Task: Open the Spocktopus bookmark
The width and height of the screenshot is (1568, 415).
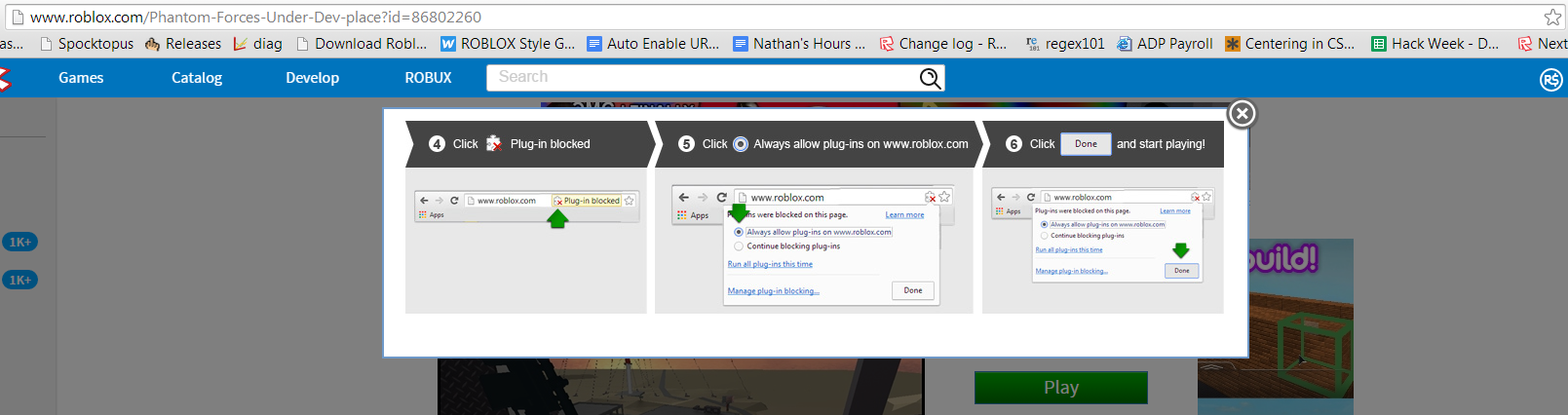Action: [87, 44]
